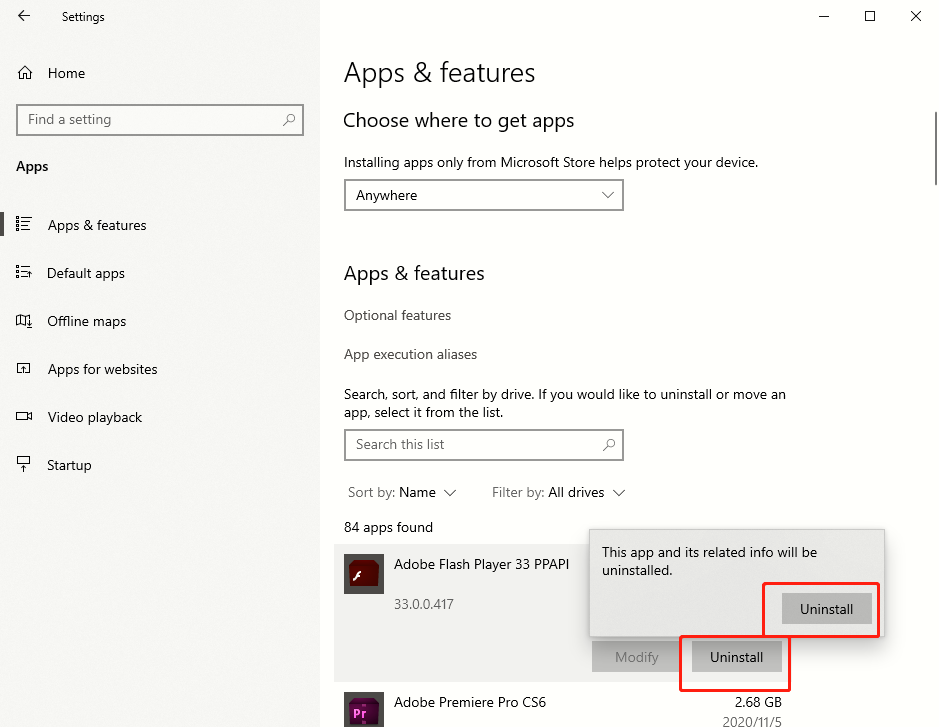
Task: Click the Startup sidebar icon
Action: tap(23, 464)
